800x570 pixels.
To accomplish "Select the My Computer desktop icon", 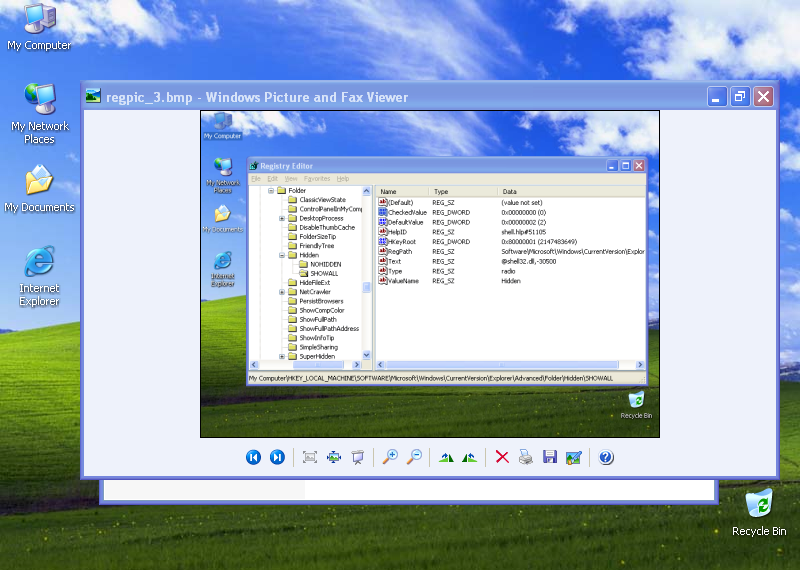I will tap(39, 27).
